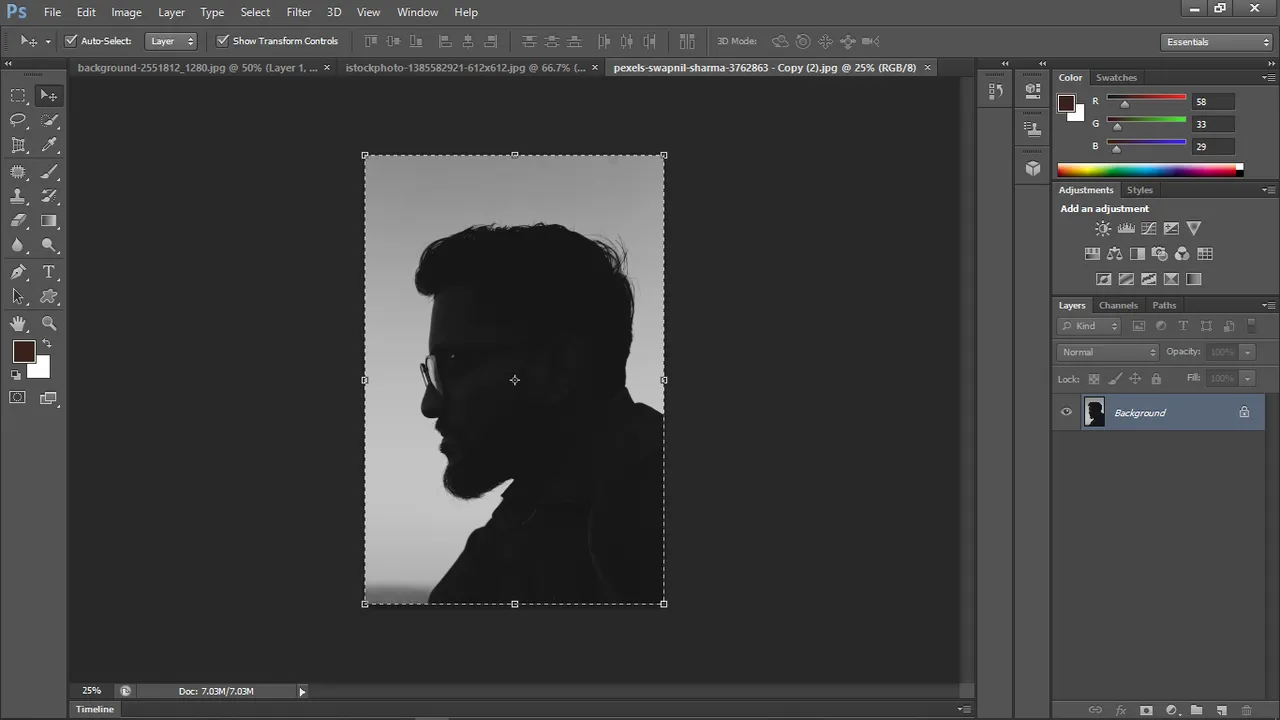Screen dimensions: 1280x720
Task: Select the Gradient tool
Action: point(49,221)
